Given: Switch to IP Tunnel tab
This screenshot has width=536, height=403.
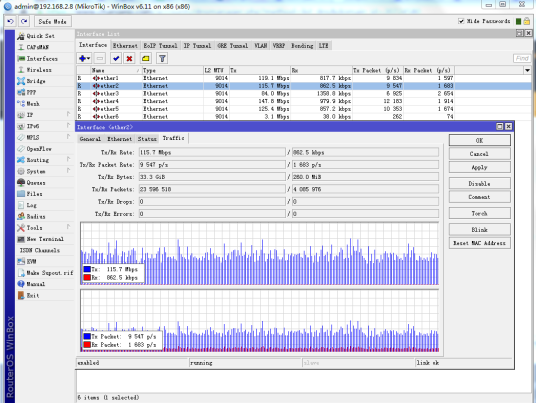Looking at the screenshot, I should coord(197,45).
